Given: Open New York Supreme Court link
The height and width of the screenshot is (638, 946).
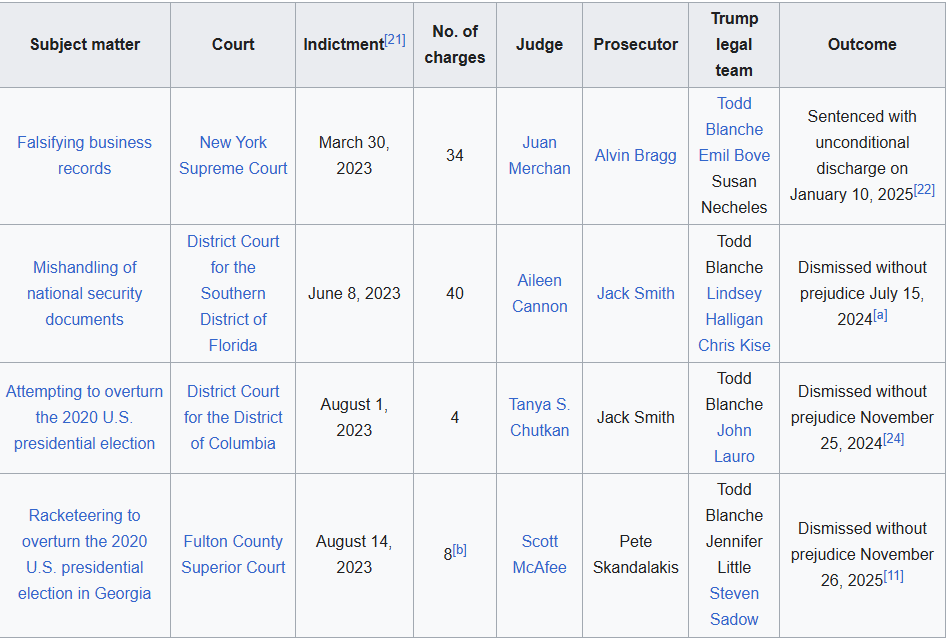Looking at the screenshot, I should coord(233,155).
